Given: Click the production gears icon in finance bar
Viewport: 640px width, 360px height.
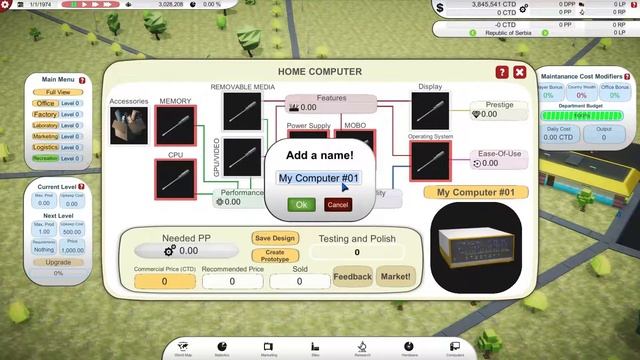Looking at the screenshot, I should click(x=524, y=8).
